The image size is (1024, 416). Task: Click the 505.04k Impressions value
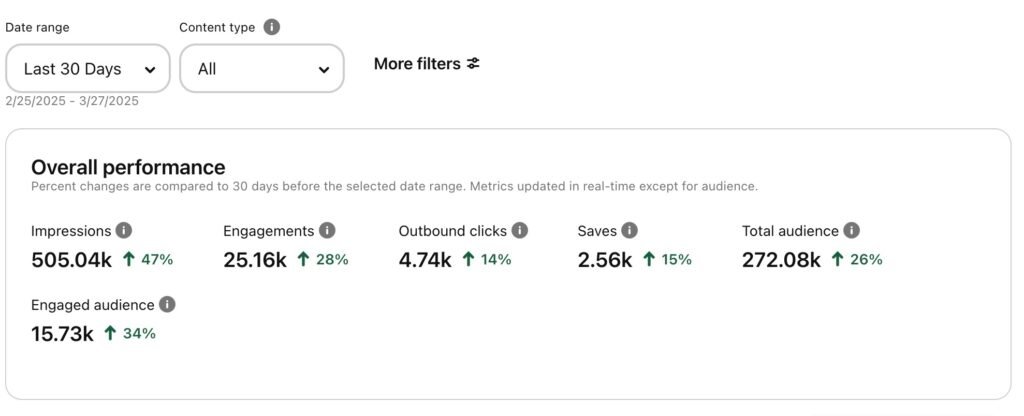(71, 260)
